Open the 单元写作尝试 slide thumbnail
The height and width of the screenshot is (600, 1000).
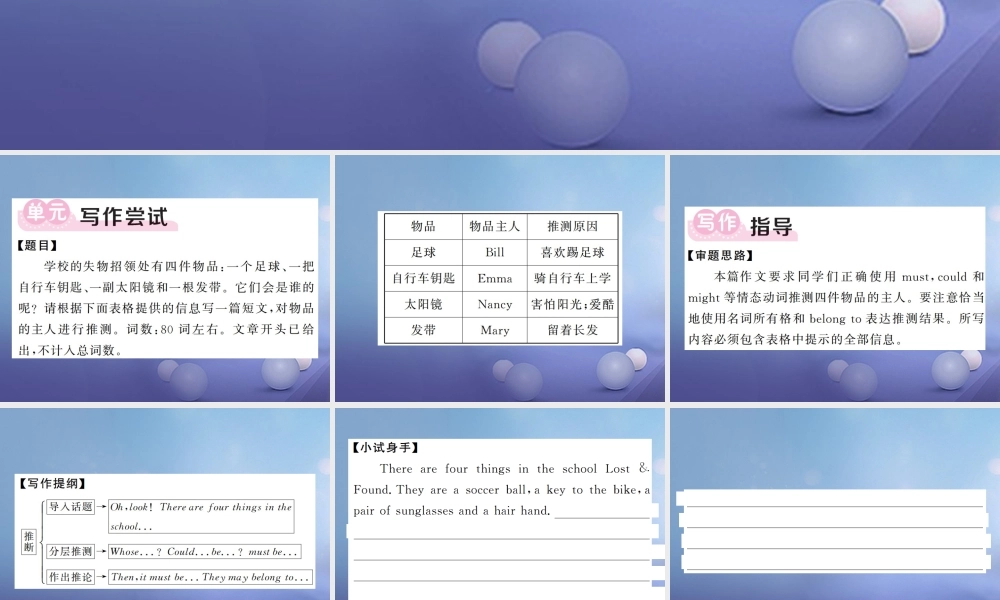point(165,279)
